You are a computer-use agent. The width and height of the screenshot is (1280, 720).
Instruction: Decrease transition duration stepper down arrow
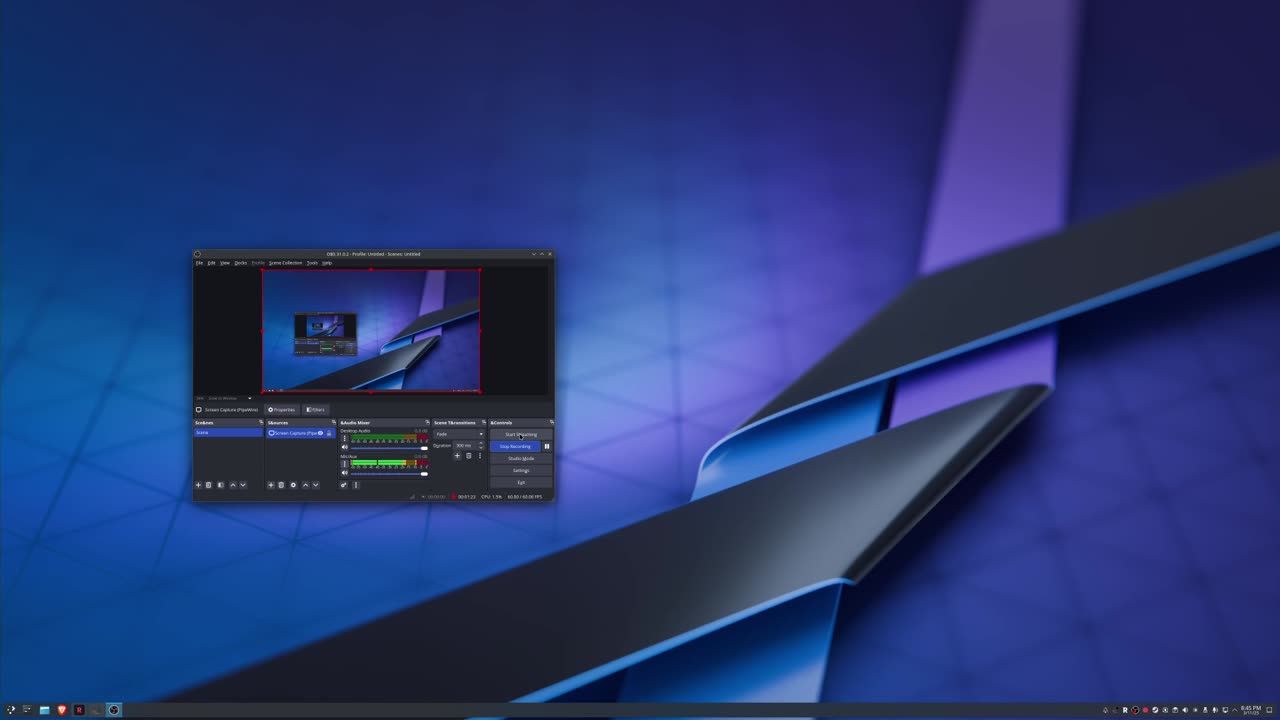click(481, 448)
